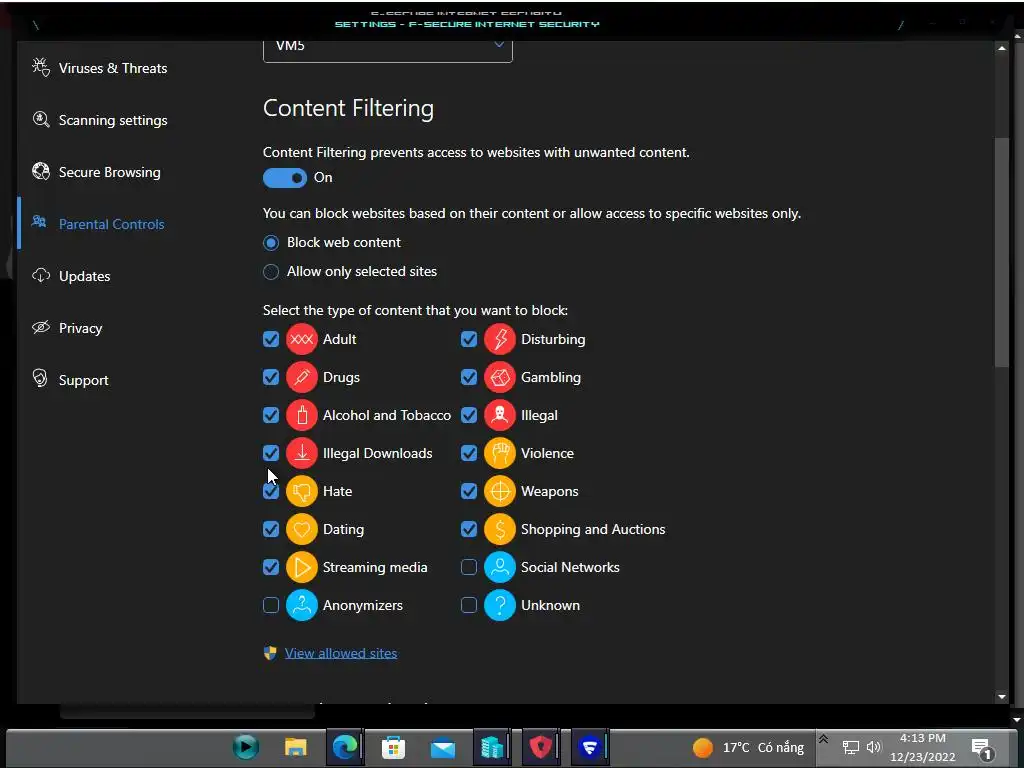Click the Weapons crosshair icon
This screenshot has height=768, width=1024.
pos(500,491)
